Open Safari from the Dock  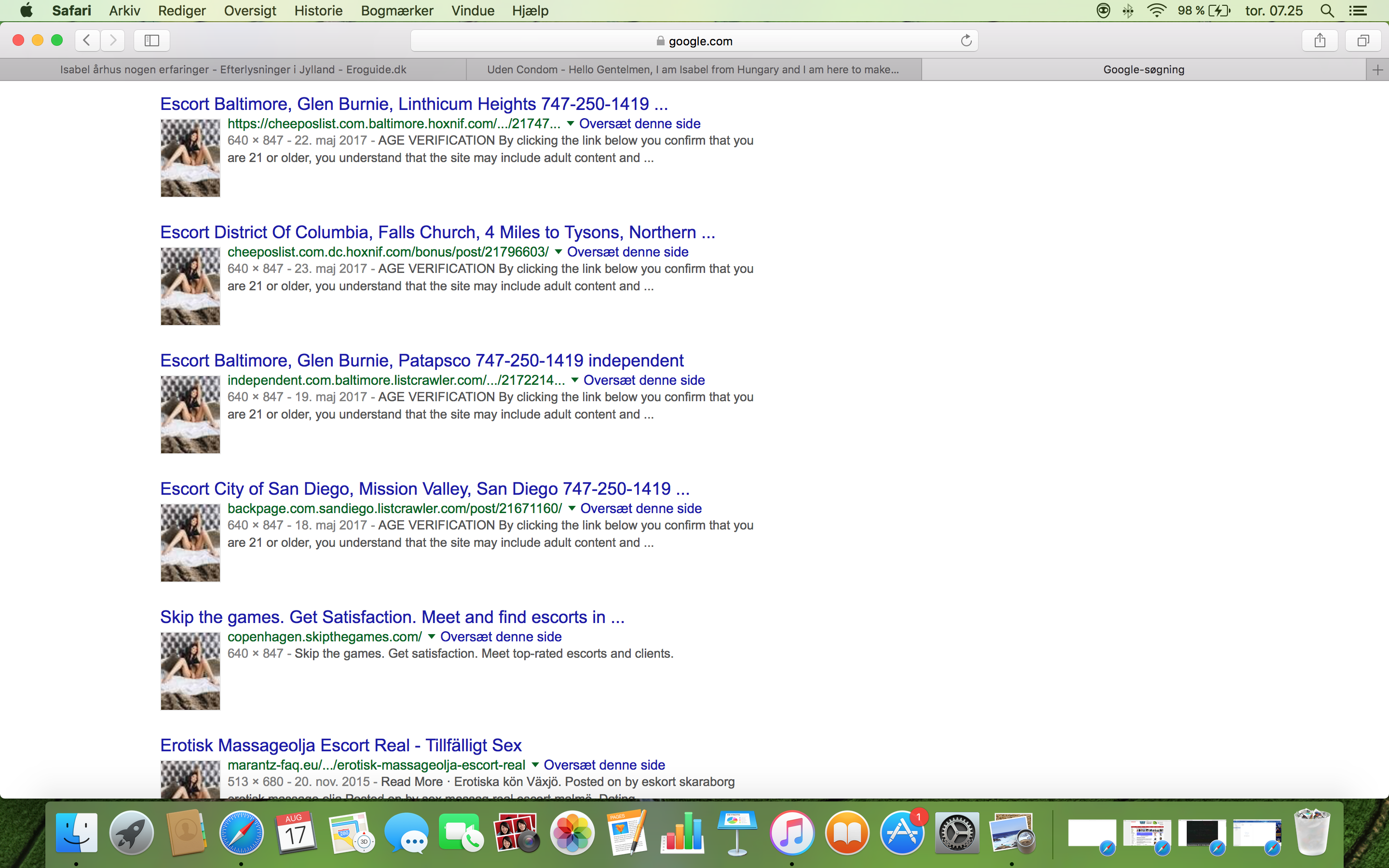[241, 833]
